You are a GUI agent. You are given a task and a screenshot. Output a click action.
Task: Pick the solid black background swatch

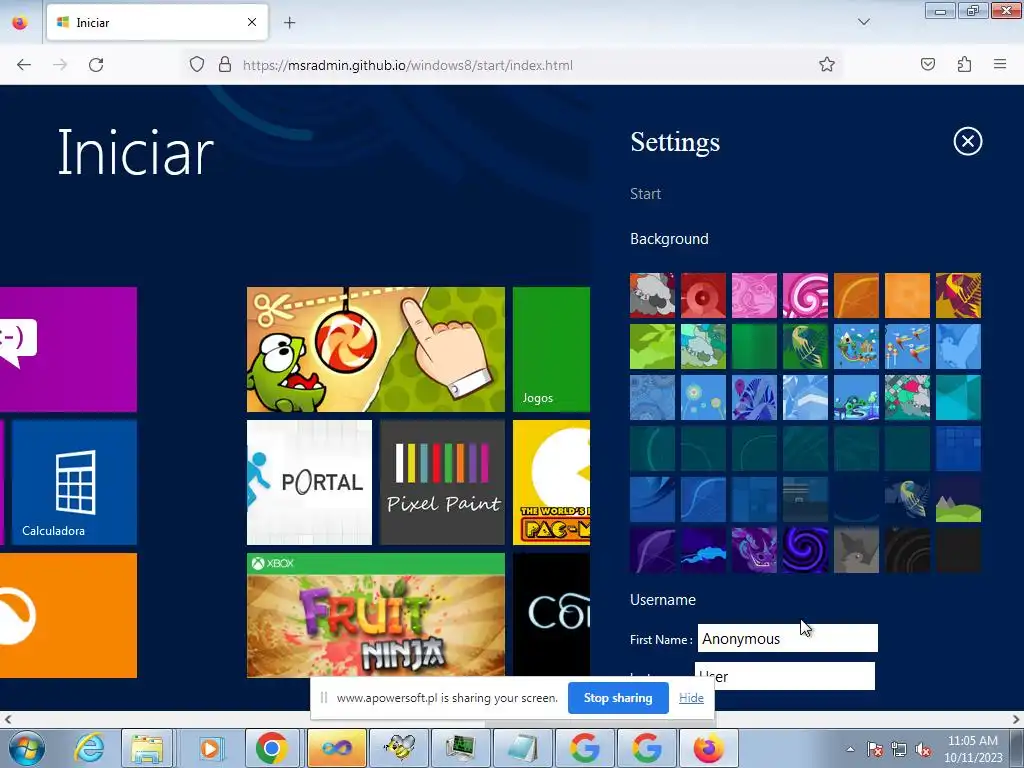point(958,550)
